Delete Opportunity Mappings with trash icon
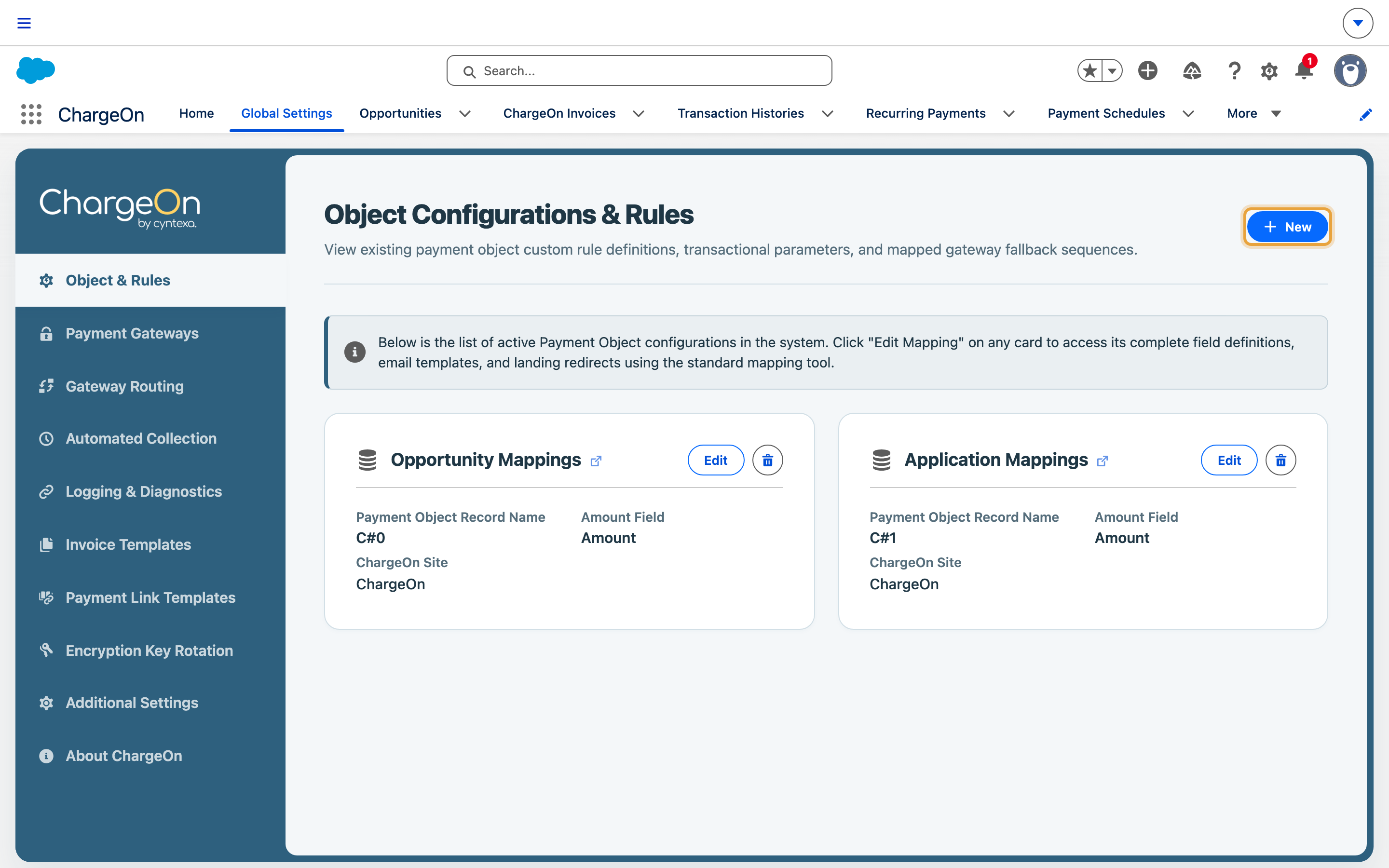 [x=767, y=460]
